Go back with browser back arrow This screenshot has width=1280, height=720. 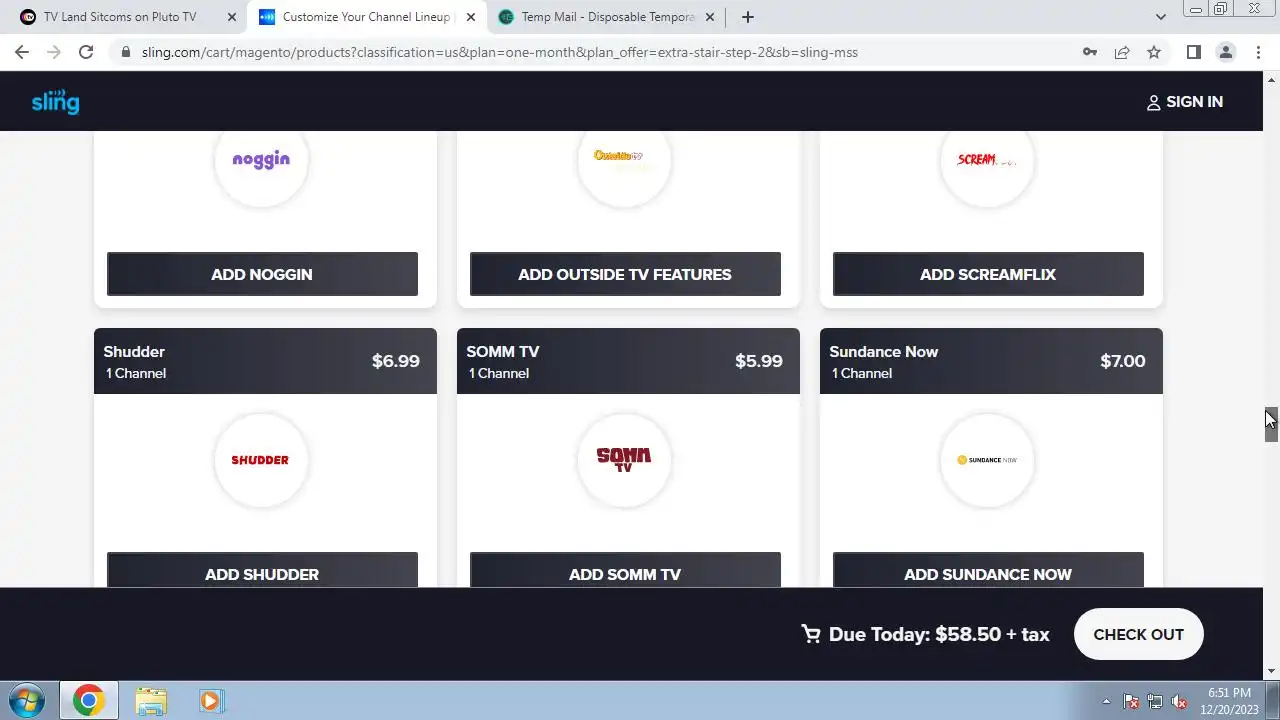click(x=22, y=52)
